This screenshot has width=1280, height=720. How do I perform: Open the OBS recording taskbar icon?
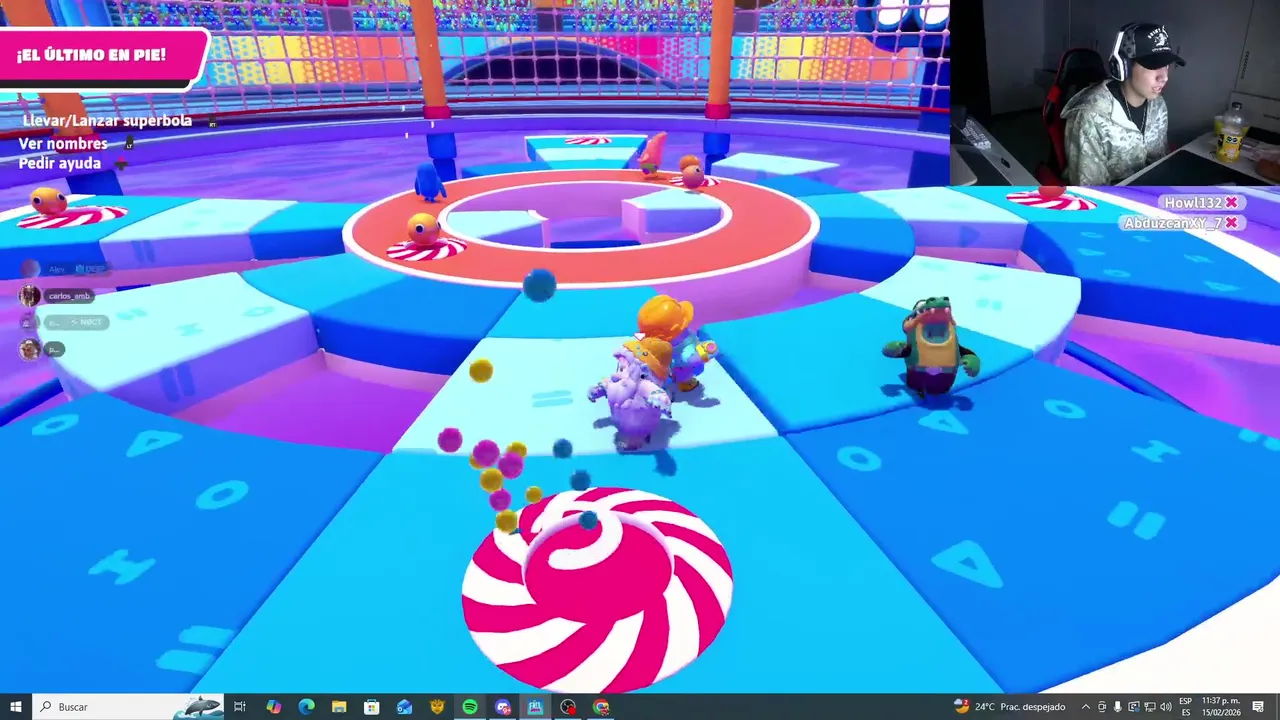pyautogui.click(x=568, y=707)
